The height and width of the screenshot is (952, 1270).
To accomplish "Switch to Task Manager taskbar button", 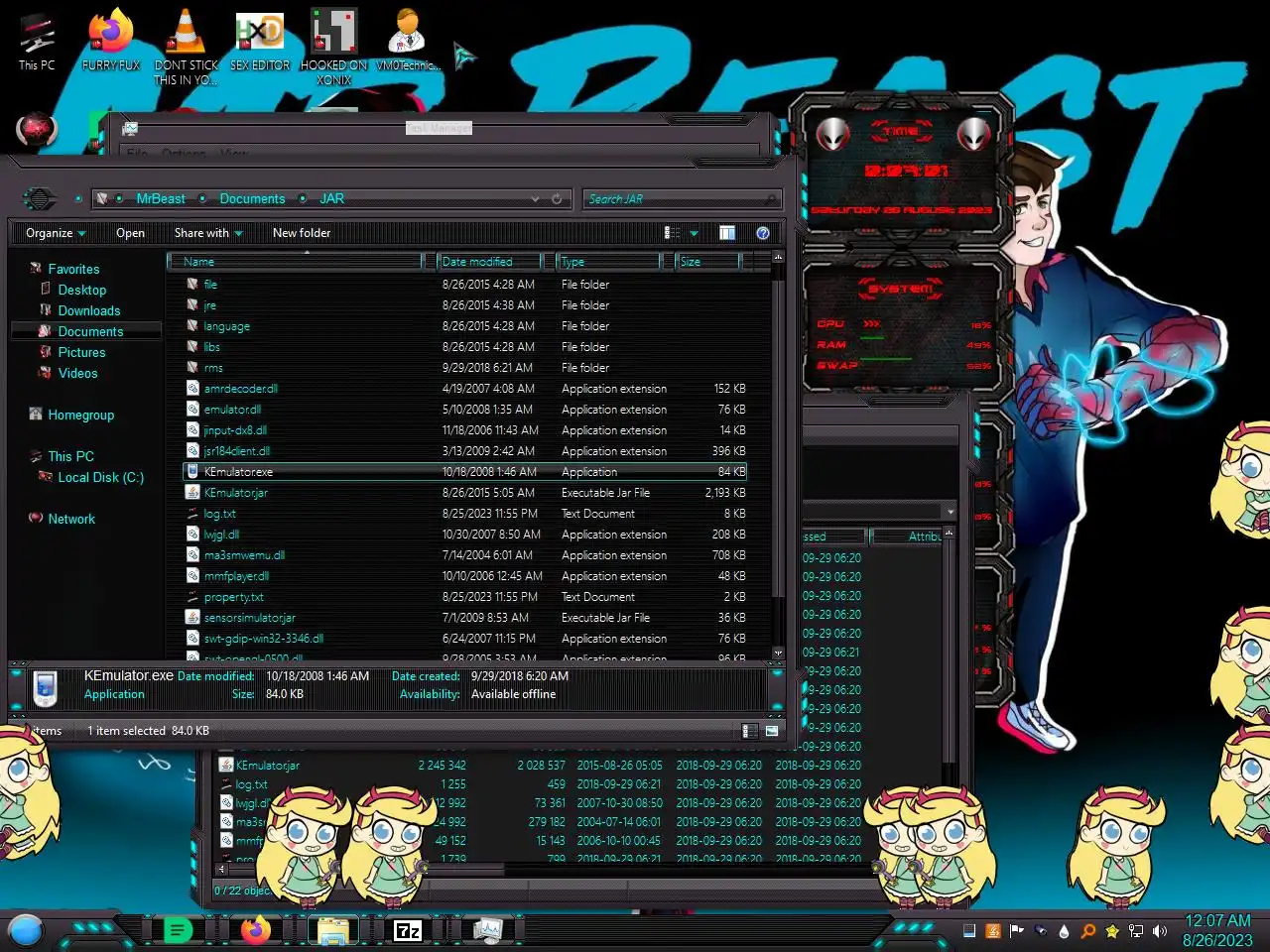I will (x=486, y=930).
